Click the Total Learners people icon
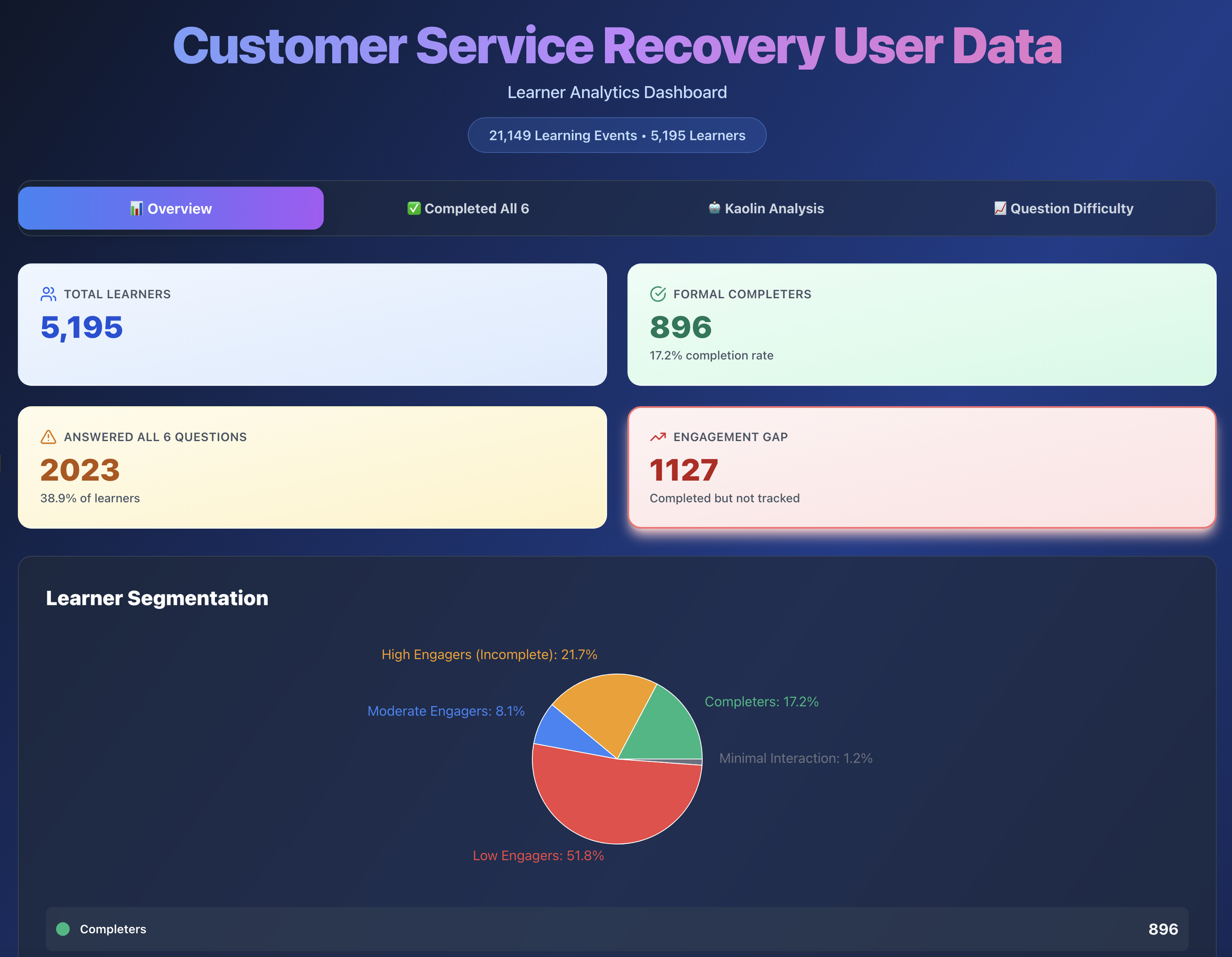Viewport: 1232px width, 957px height. [48, 294]
